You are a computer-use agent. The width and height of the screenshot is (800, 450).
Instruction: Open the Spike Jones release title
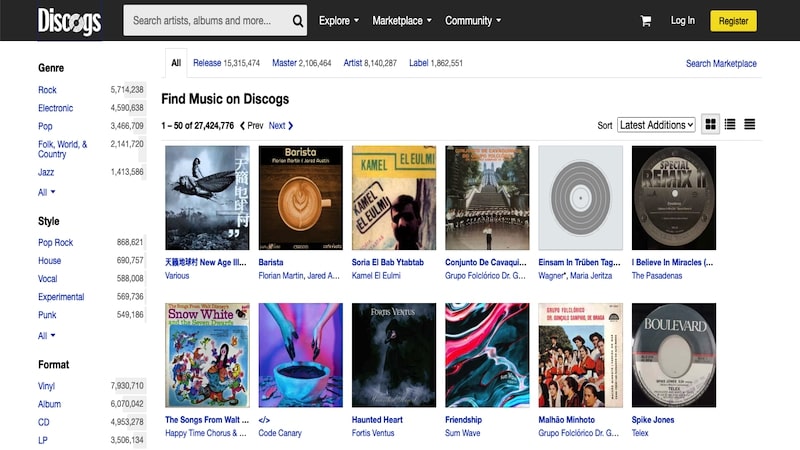pyautogui.click(x=653, y=420)
